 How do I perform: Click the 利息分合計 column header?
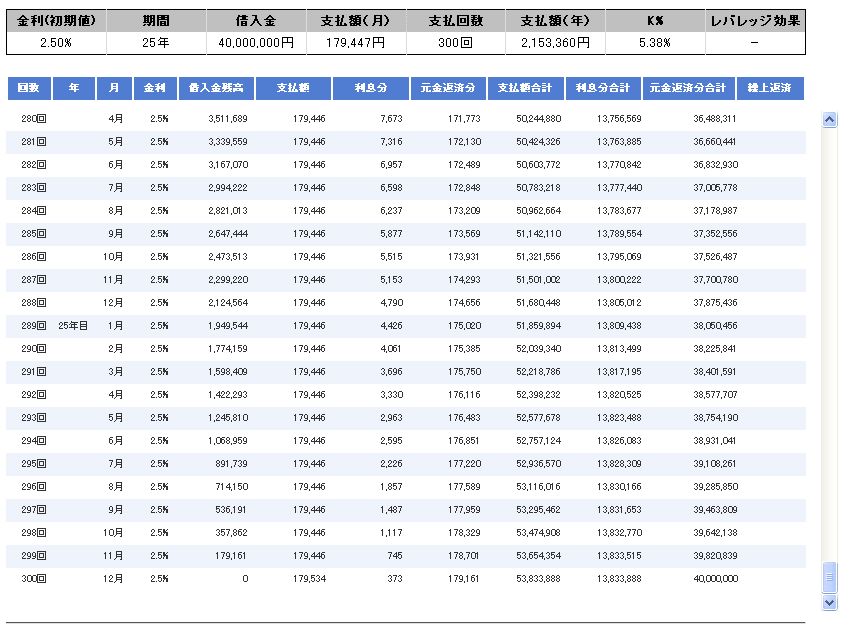(x=603, y=88)
